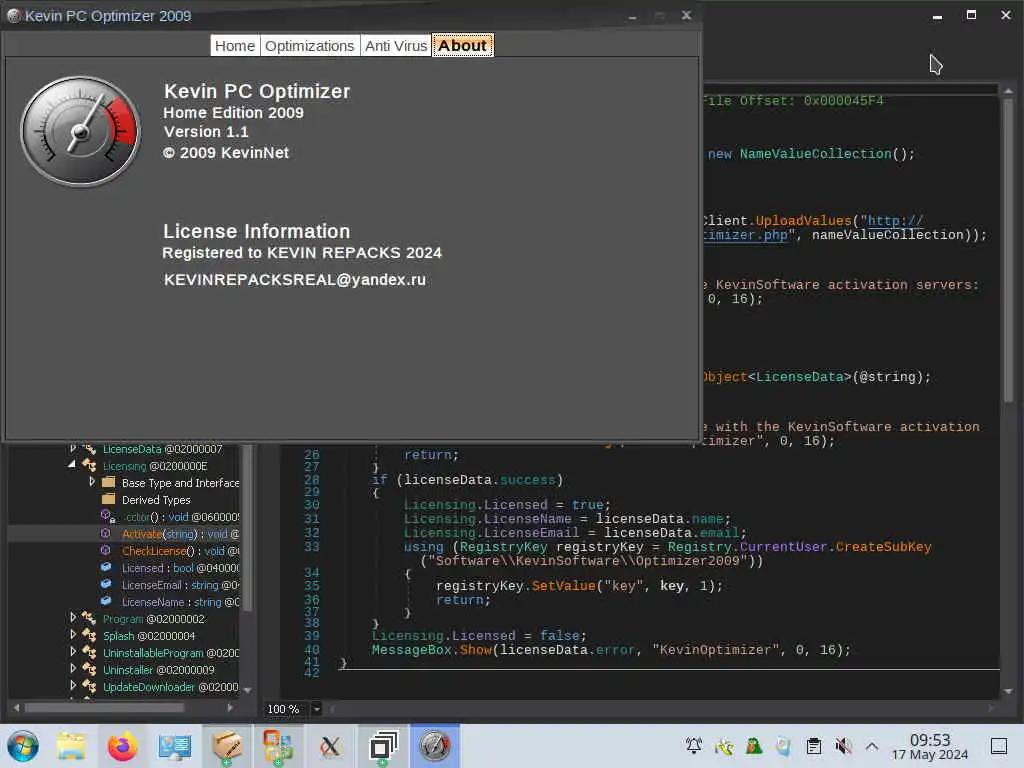The height and width of the screenshot is (768, 1024).
Task: Open the clipboard tray icon
Action: click(814, 746)
